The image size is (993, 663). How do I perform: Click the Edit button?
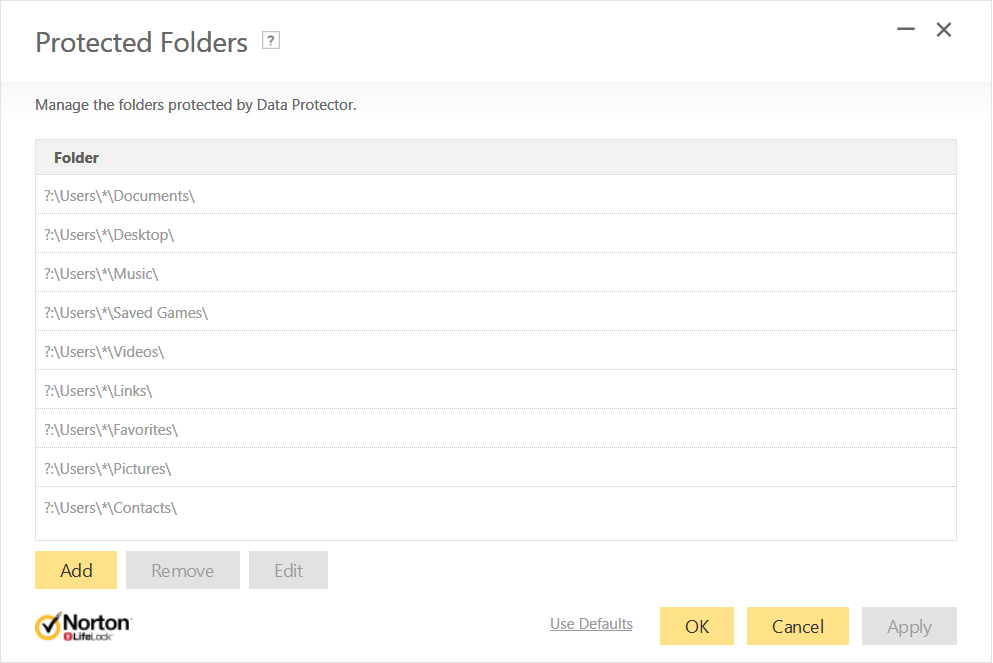288,570
